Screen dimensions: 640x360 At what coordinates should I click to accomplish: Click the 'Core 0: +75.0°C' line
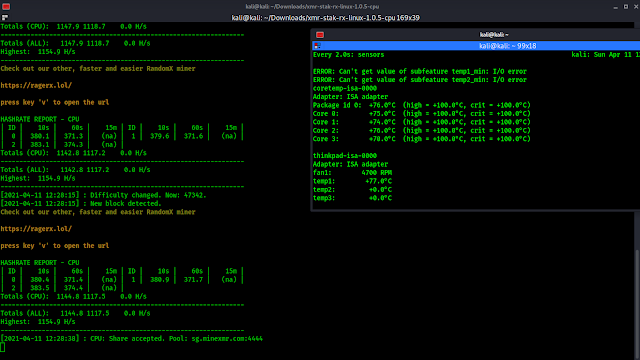pos(422,113)
